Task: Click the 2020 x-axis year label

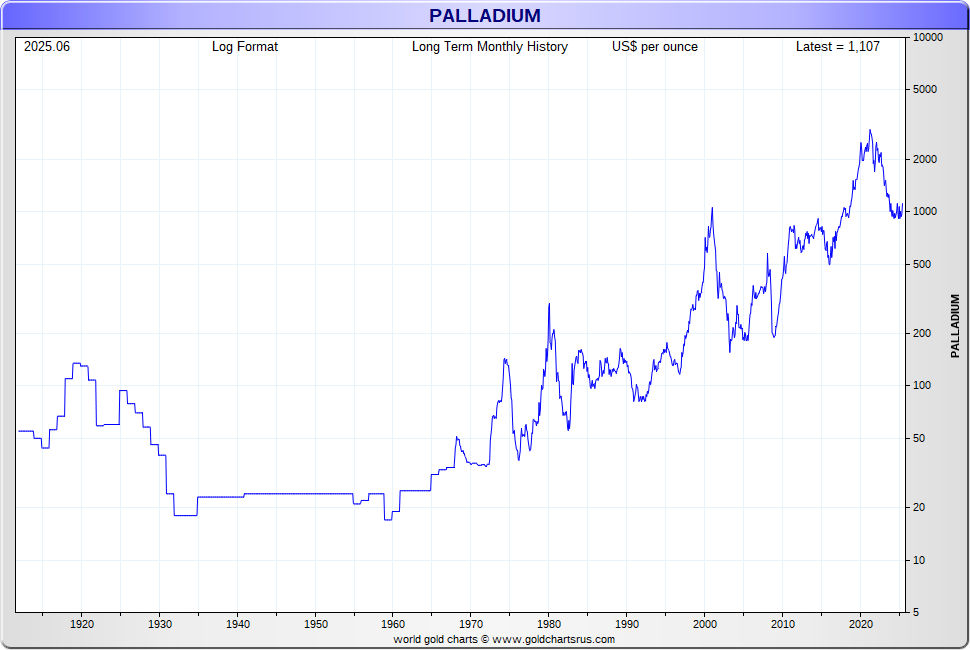Action: [x=861, y=625]
